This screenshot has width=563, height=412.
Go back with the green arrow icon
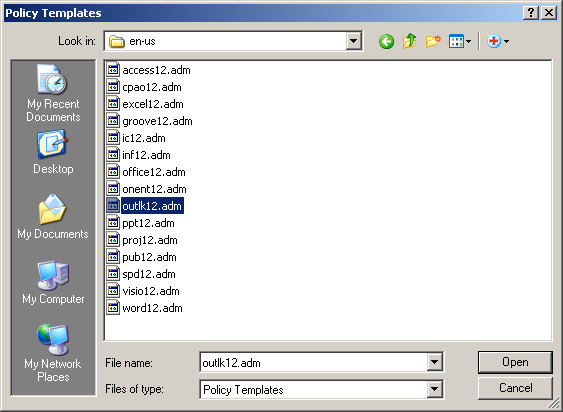386,41
